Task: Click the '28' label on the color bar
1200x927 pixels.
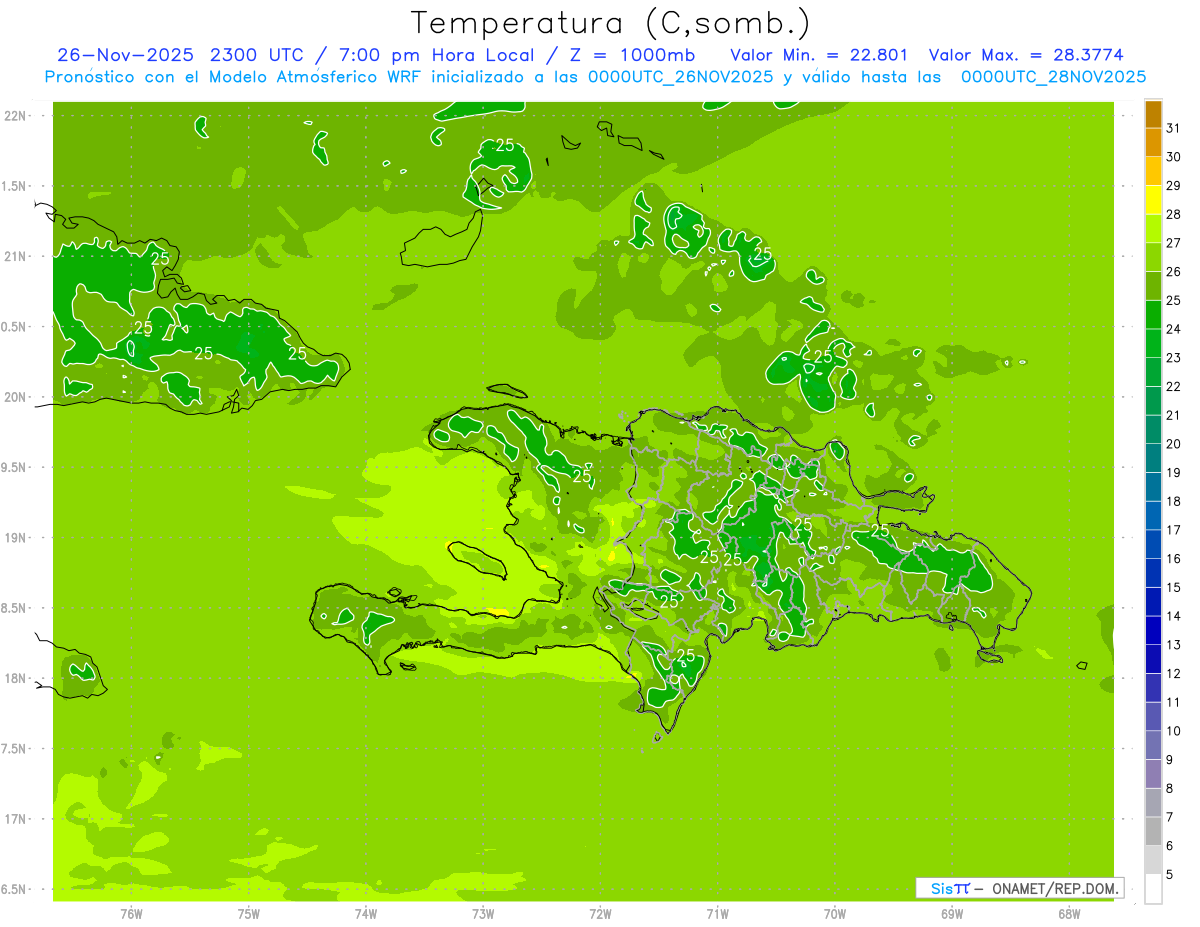Action: point(1174,214)
